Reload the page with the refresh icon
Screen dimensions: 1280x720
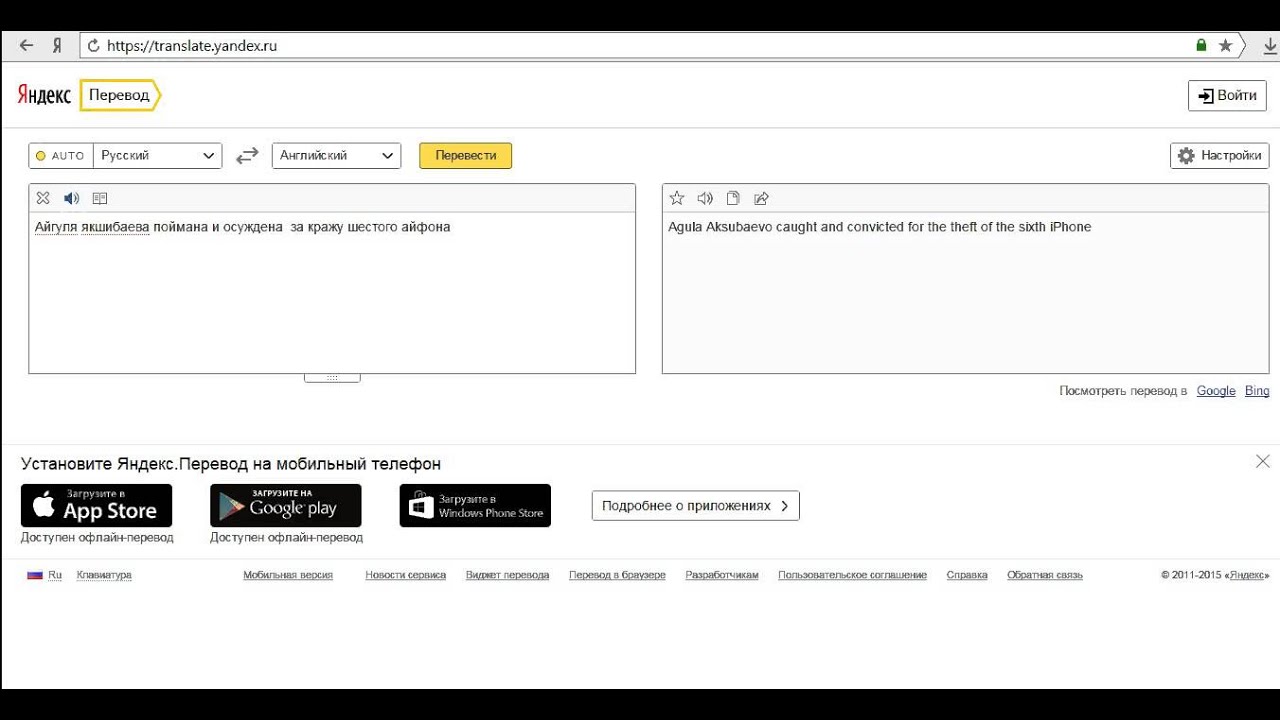(x=94, y=45)
